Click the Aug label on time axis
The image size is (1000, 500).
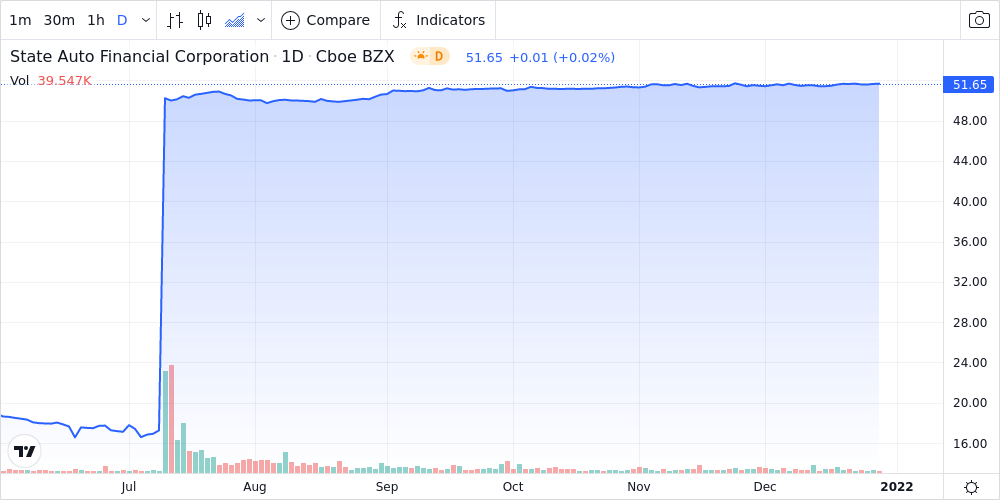[x=254, y=487]
